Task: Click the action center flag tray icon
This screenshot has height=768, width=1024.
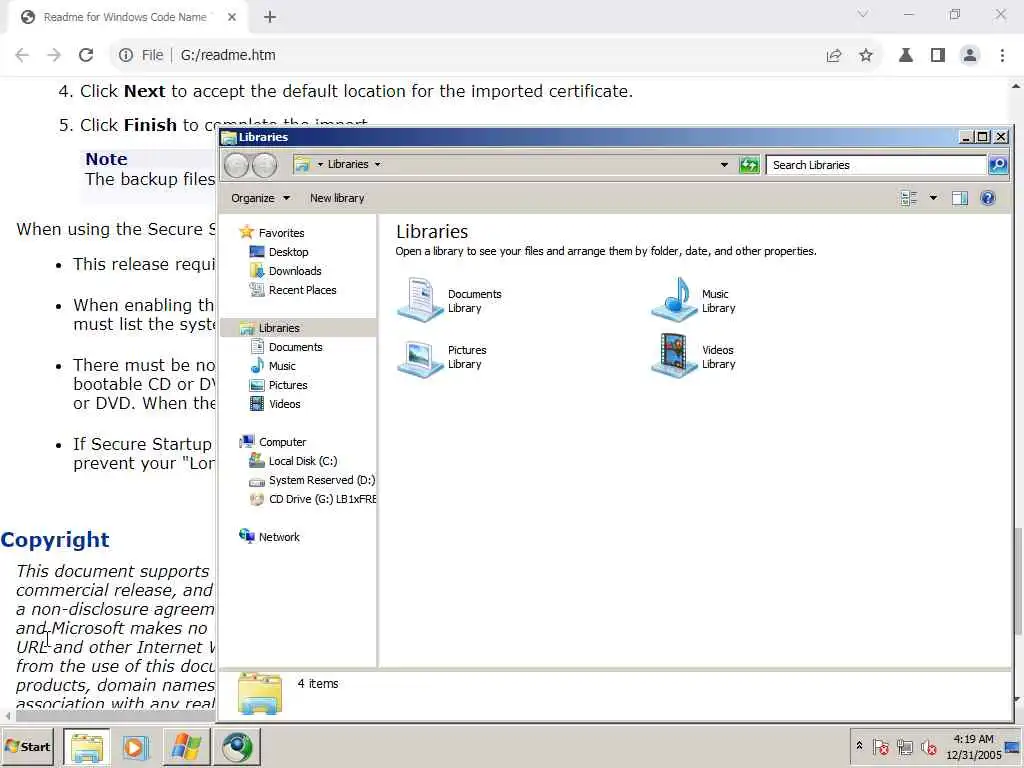Action: (x=880, y=746)
